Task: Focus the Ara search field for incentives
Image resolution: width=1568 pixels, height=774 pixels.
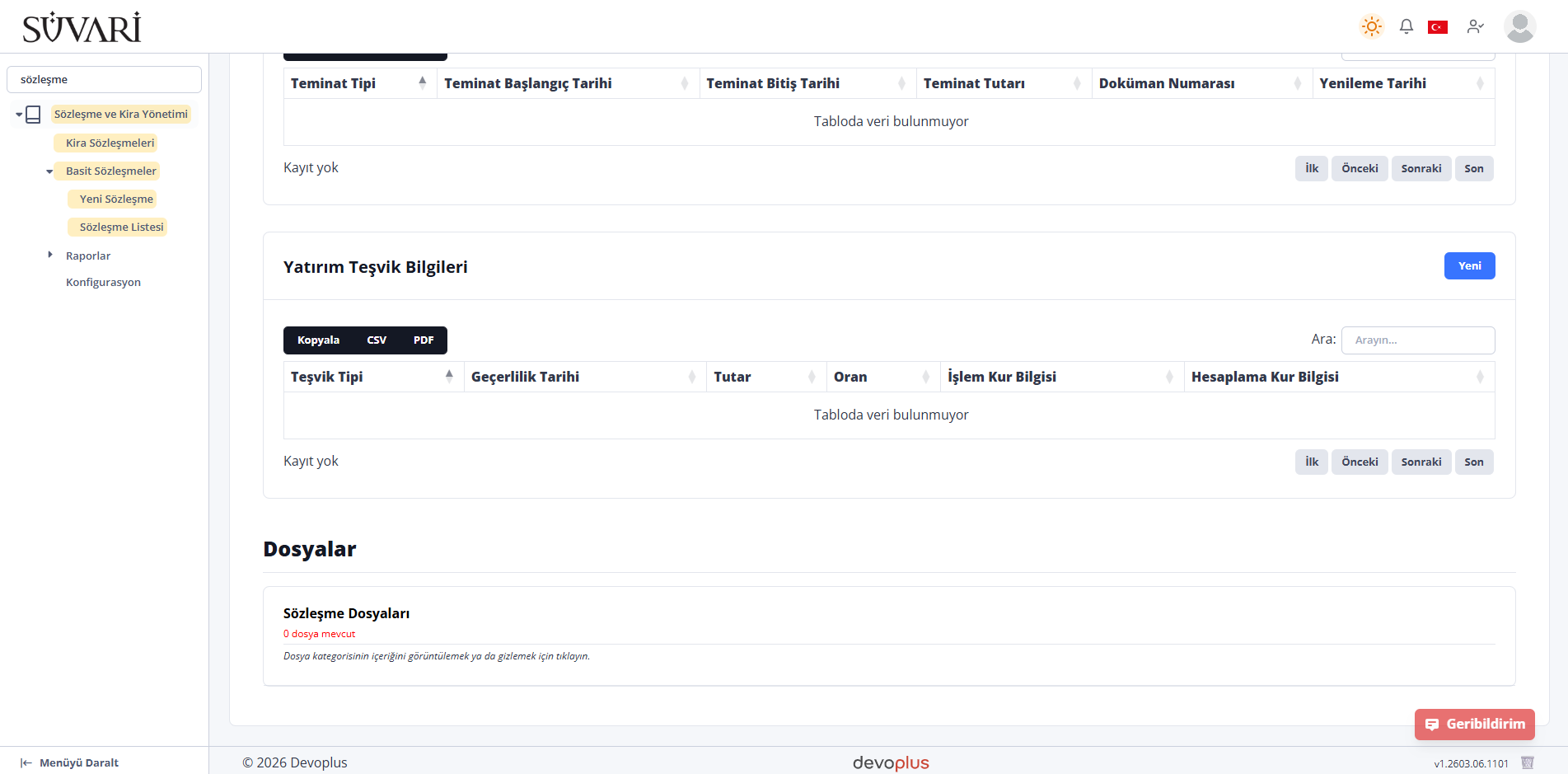Action: tap(1418, 340)
